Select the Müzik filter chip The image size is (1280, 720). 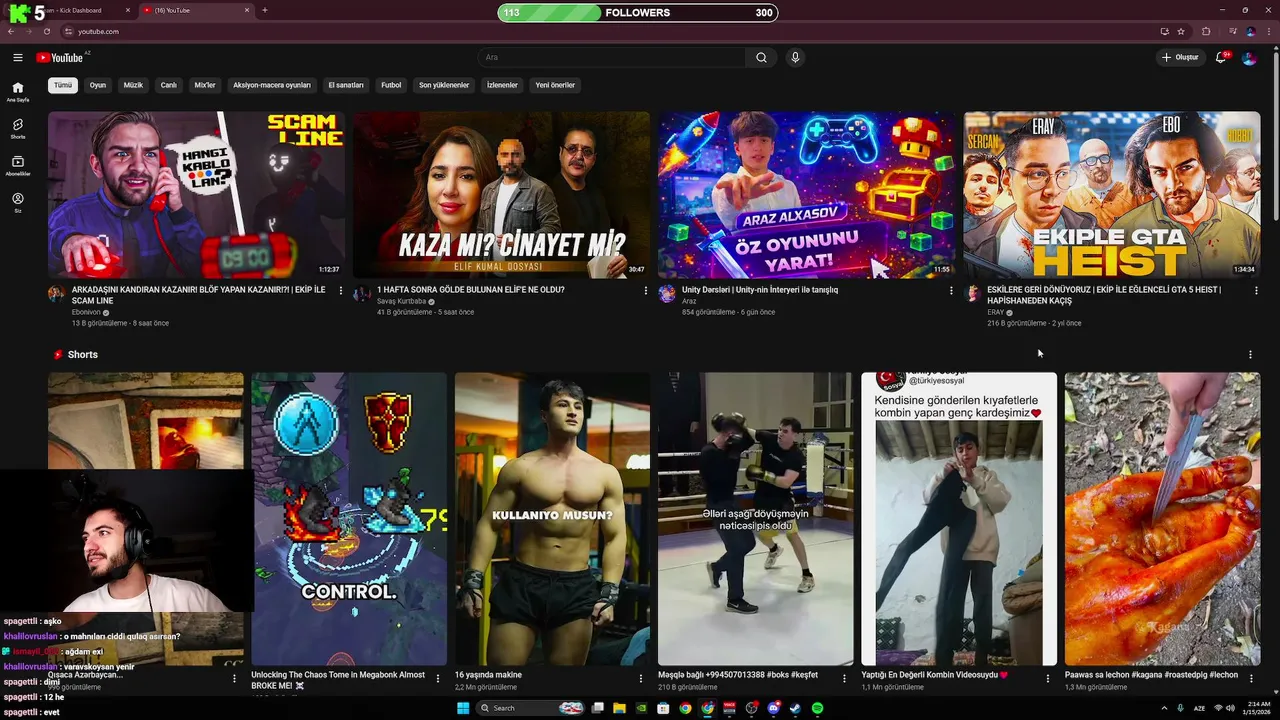(x=133, y=85)
